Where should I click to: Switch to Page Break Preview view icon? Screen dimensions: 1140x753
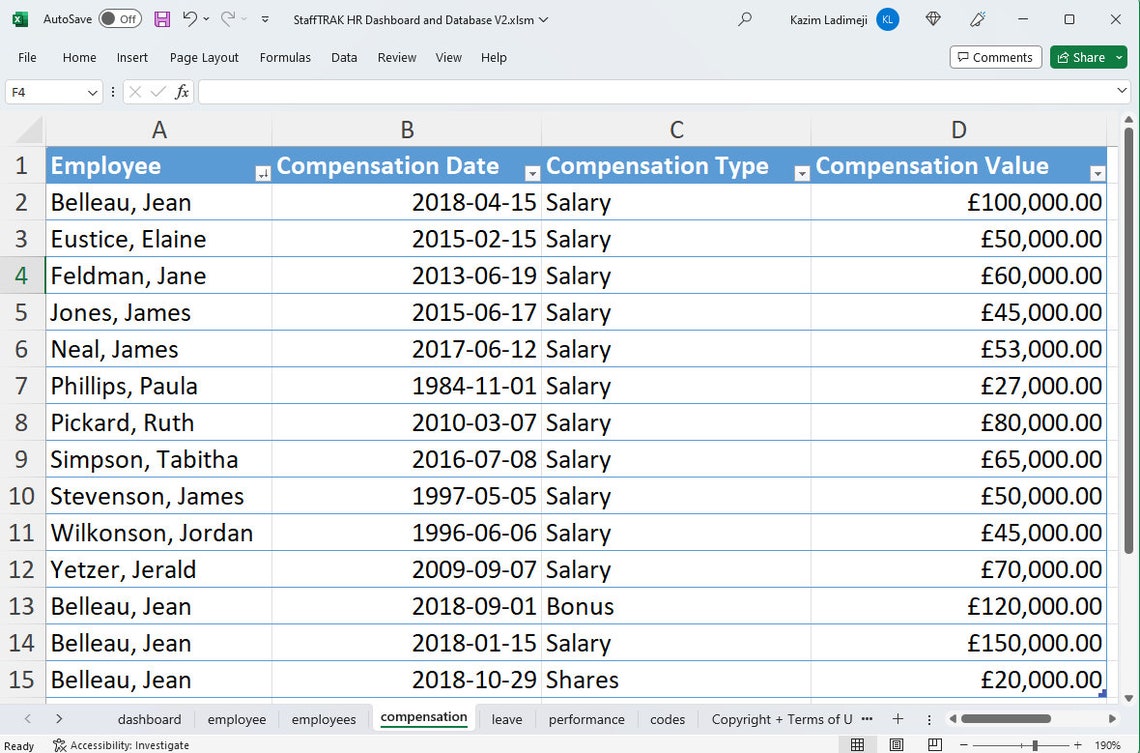click(934, 745)
